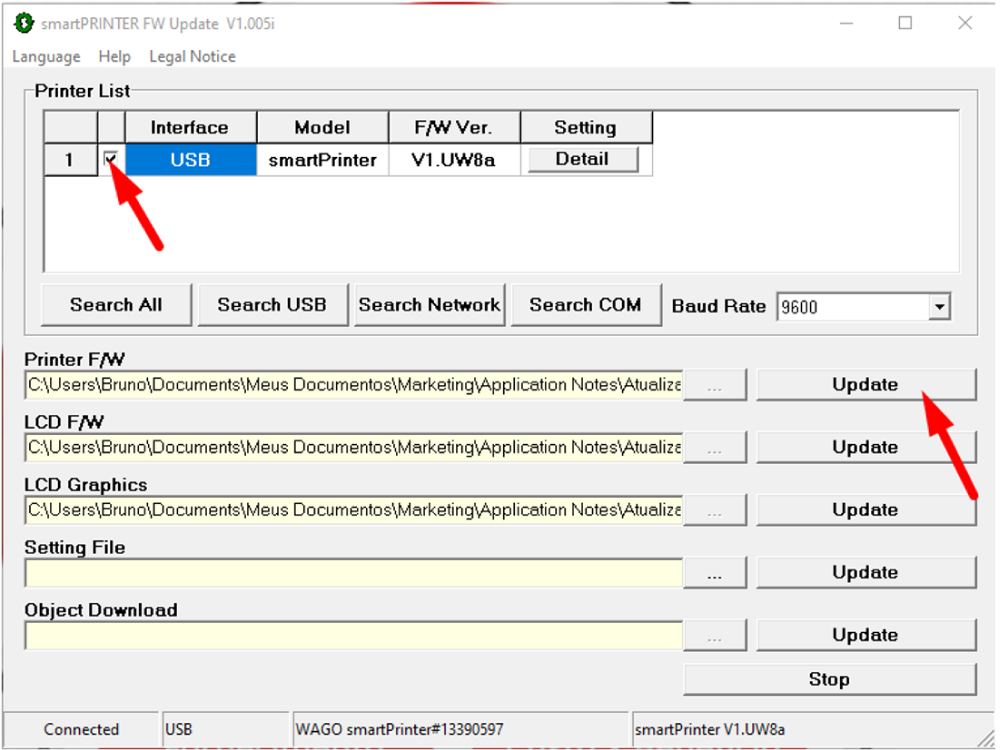Open the Baud Rate dropdown

point(938,307)
